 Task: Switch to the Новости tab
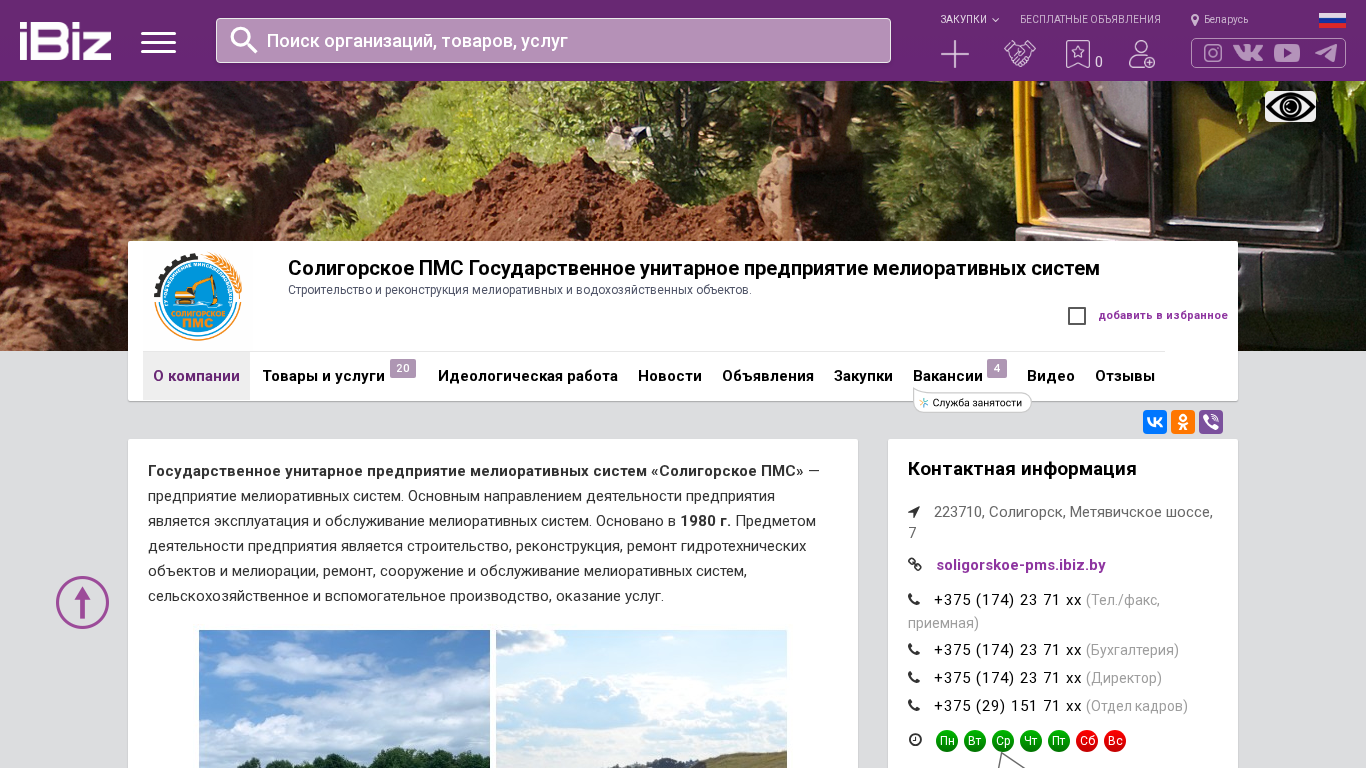(x=670, y=376)
